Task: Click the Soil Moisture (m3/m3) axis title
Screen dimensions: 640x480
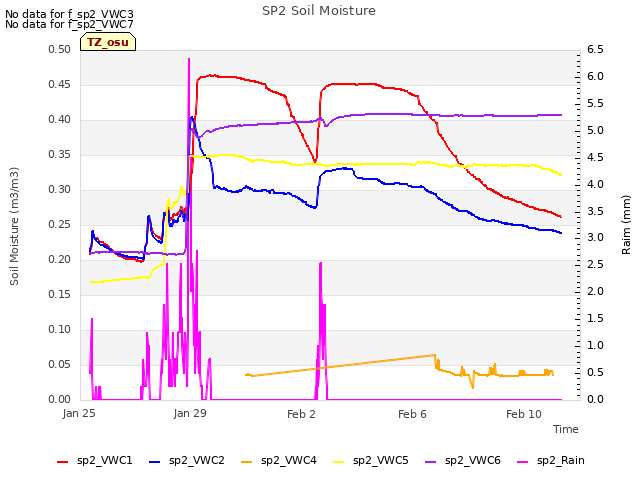Action: [14, 226]
